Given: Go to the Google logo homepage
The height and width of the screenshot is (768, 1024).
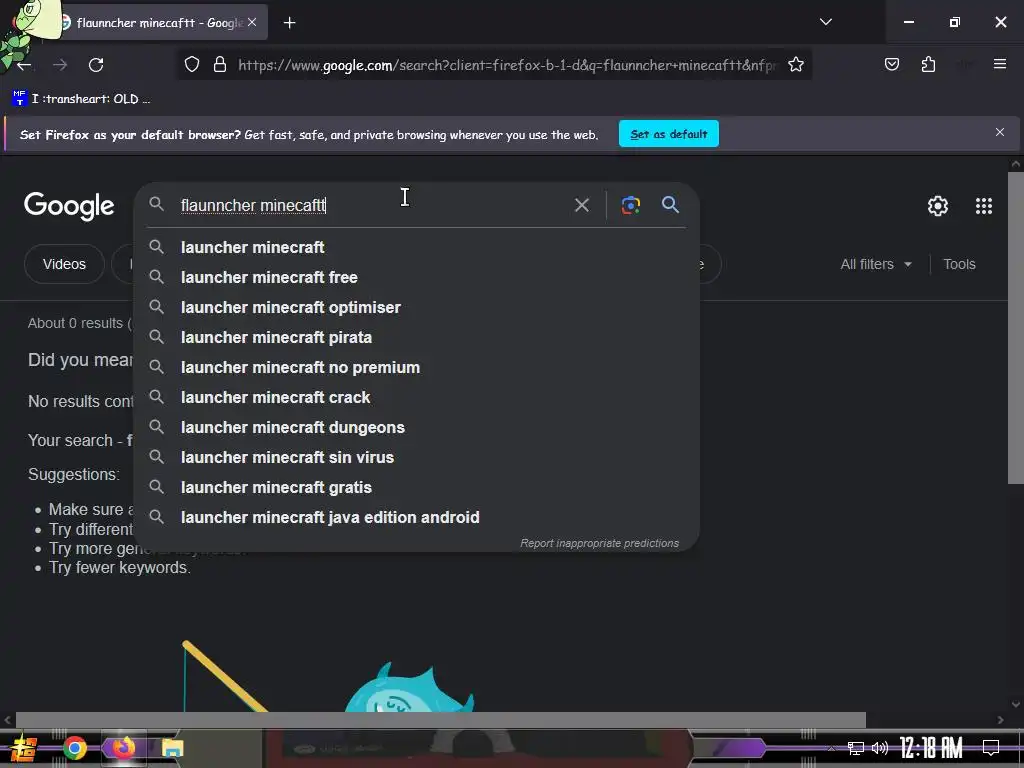Looking at the screenshot, I should pos(69,206).
